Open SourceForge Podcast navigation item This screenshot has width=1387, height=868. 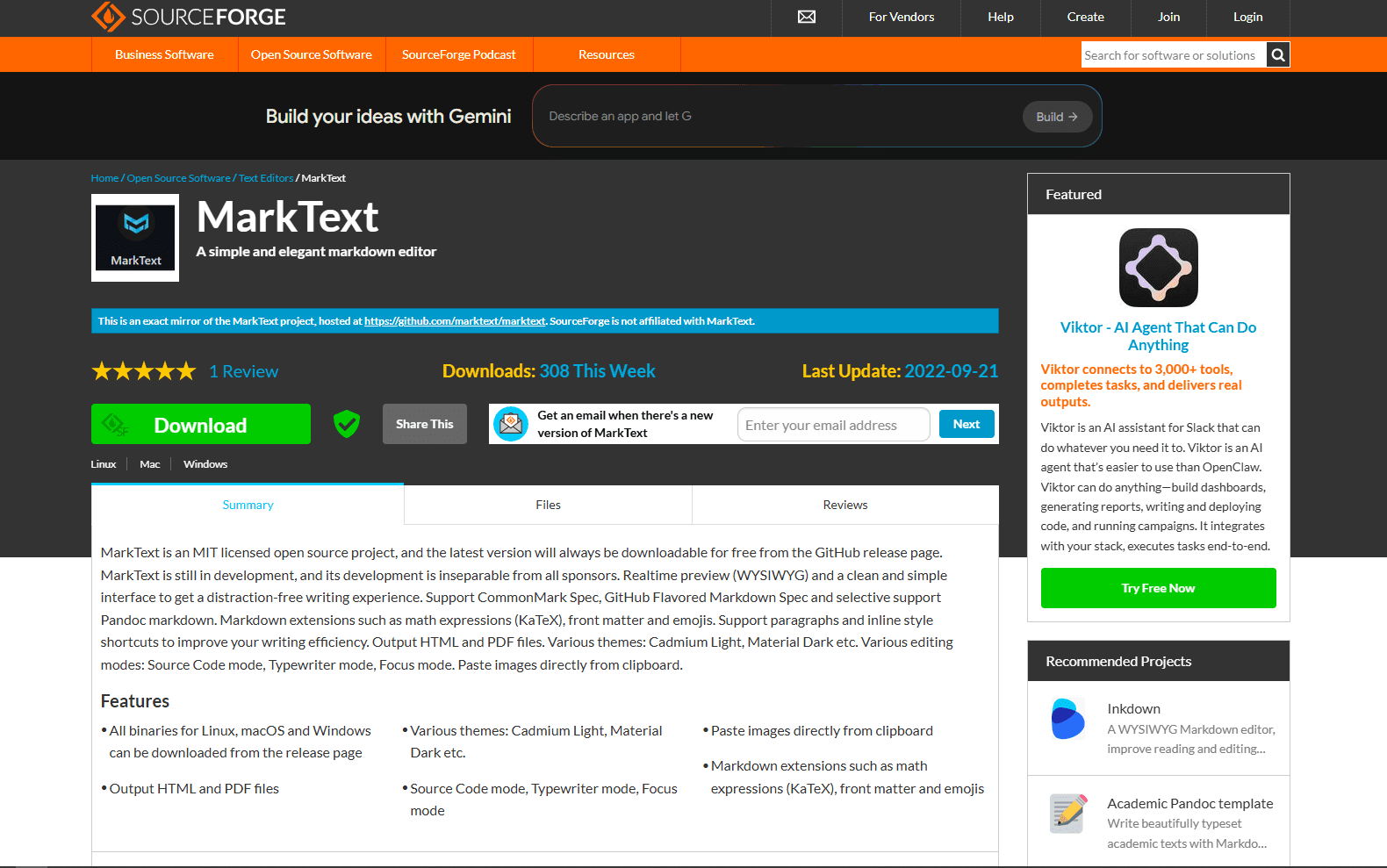pyautogui.click(x=459, y=54)
